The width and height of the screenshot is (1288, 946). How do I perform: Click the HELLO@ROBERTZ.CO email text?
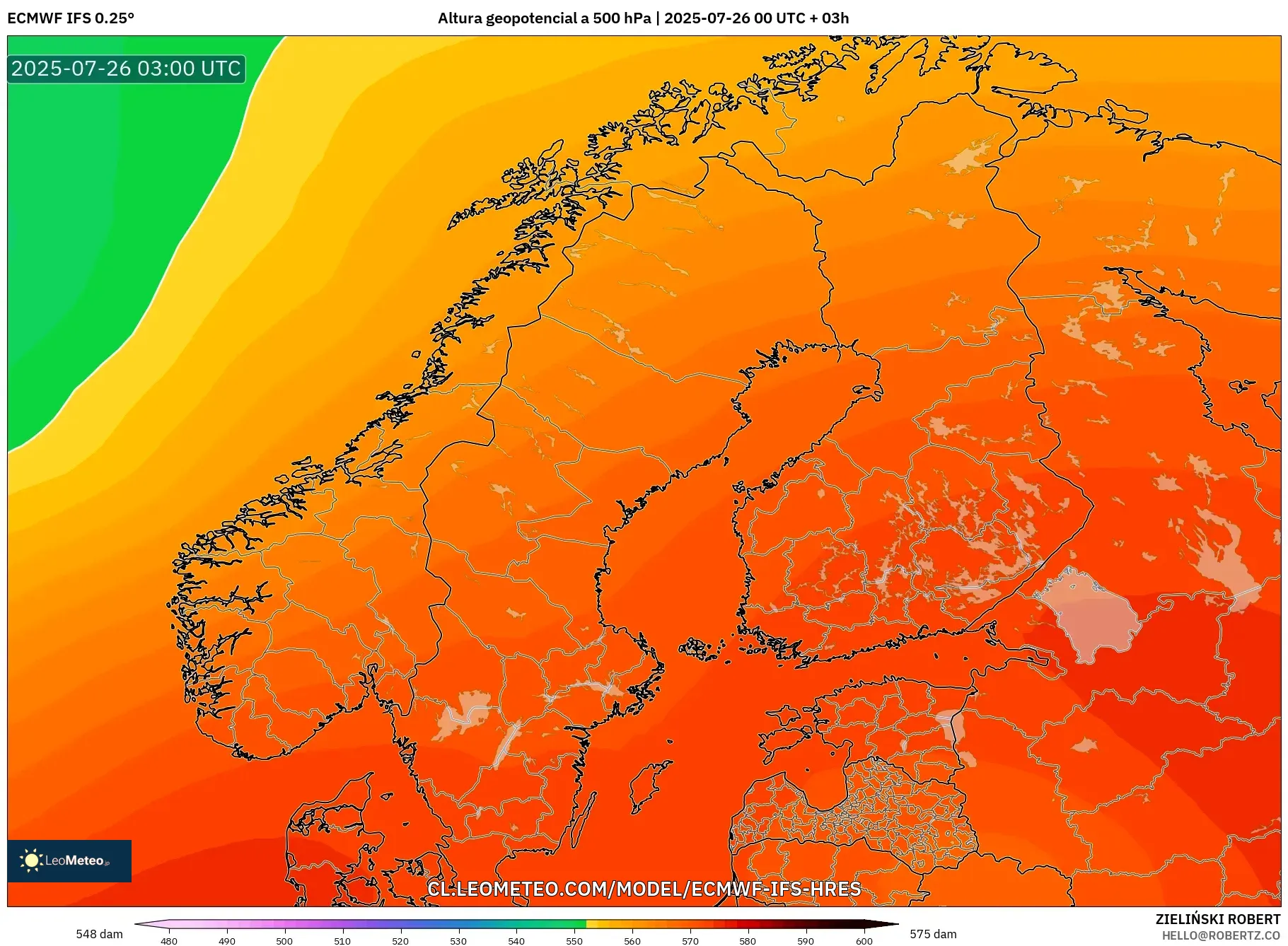coord(1221,935)
